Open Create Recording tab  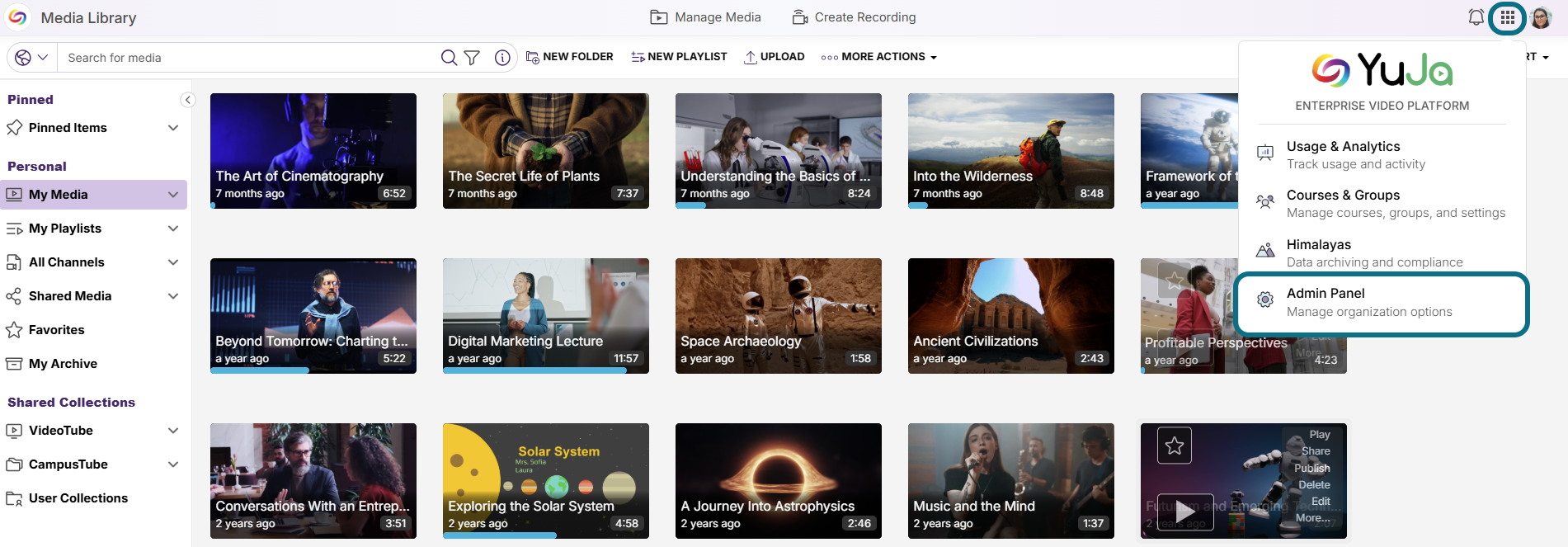854,17
